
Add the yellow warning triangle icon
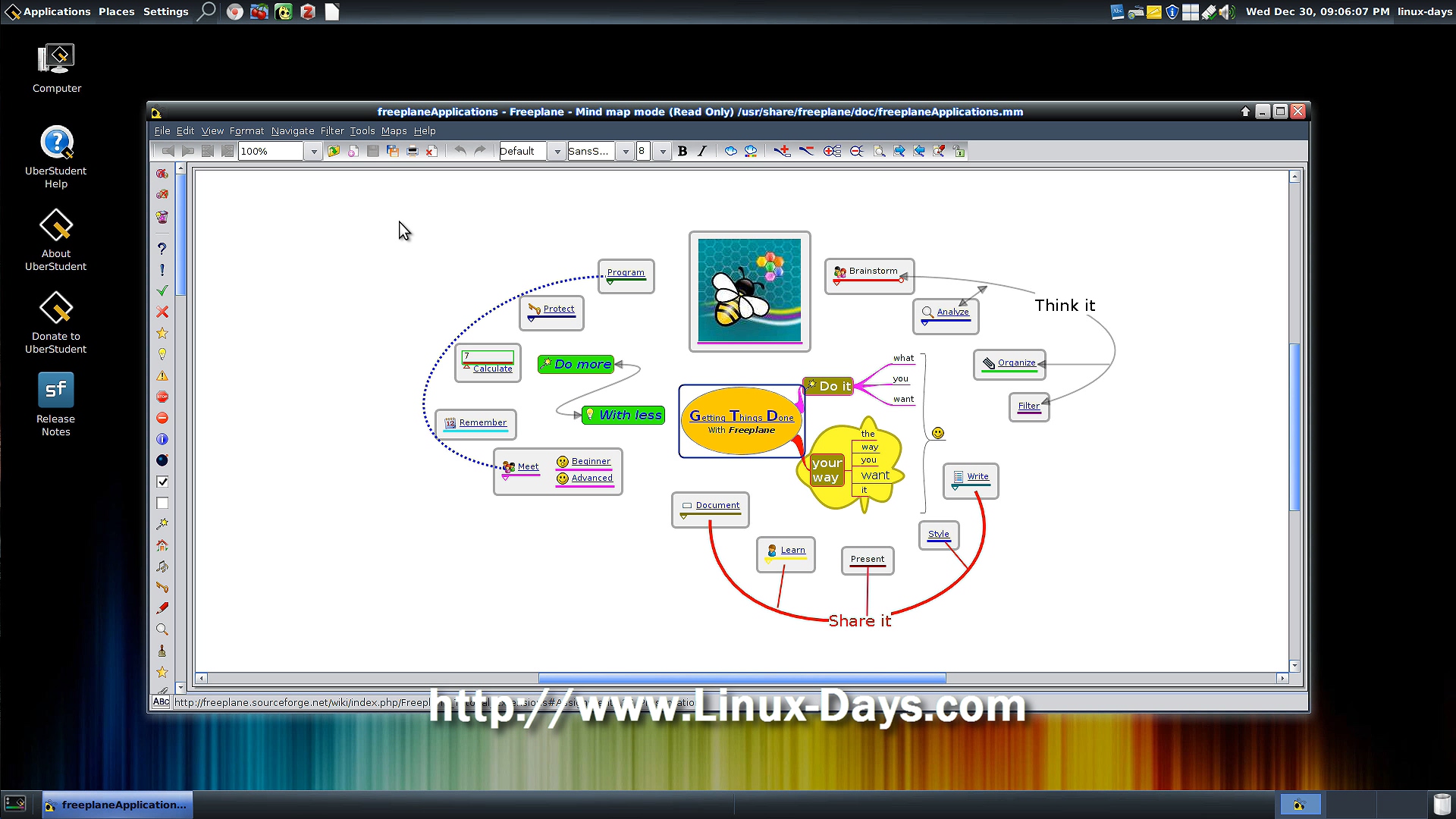162,375
